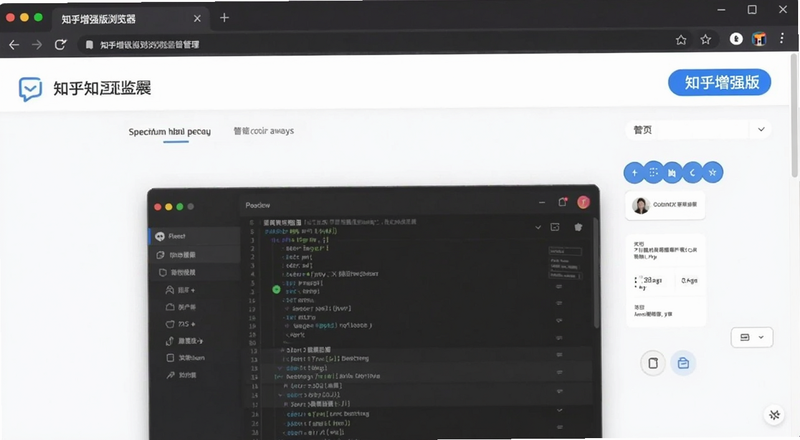Click the small chevron at the code editor's right edge
Image resolution: width=800 pixels, height=440 pixels.
pyautogui.click(x=560, y=410)
